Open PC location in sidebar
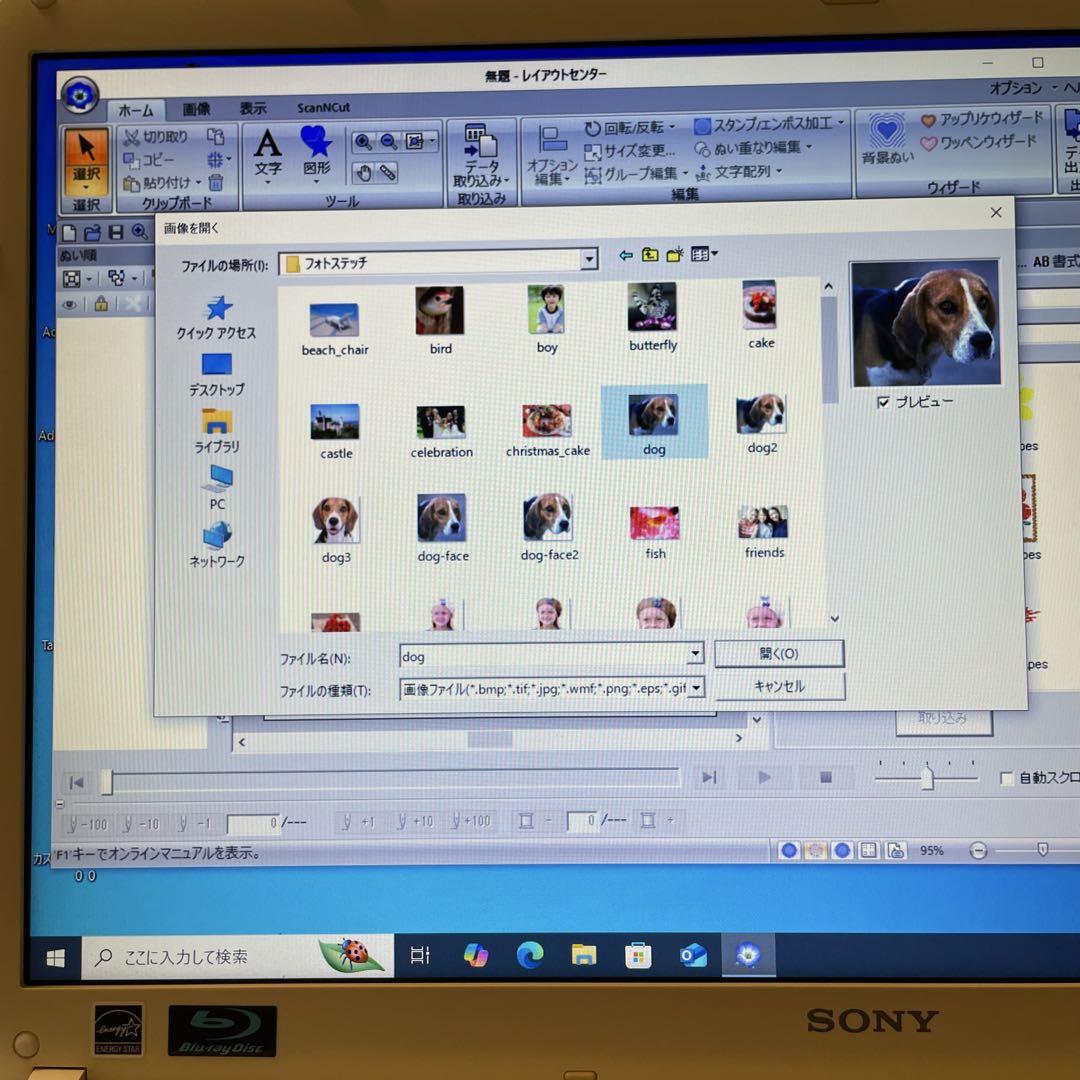The height and width of the screenshot is (1080, 1080). [x=218, y=488]
